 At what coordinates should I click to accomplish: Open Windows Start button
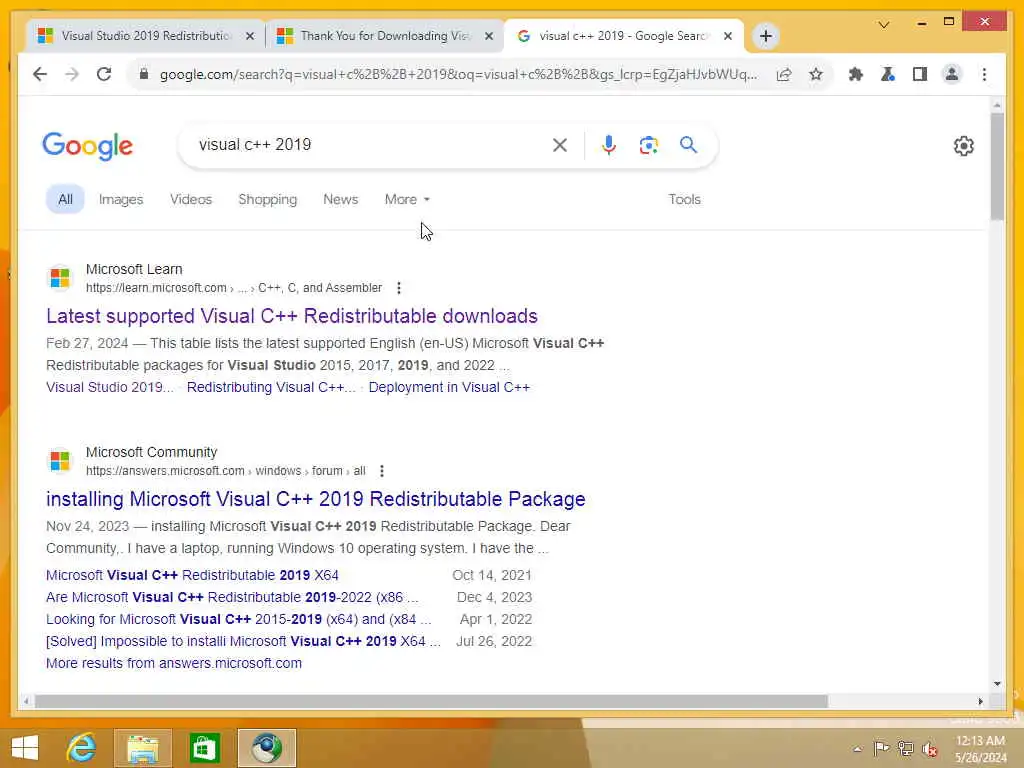25,748
